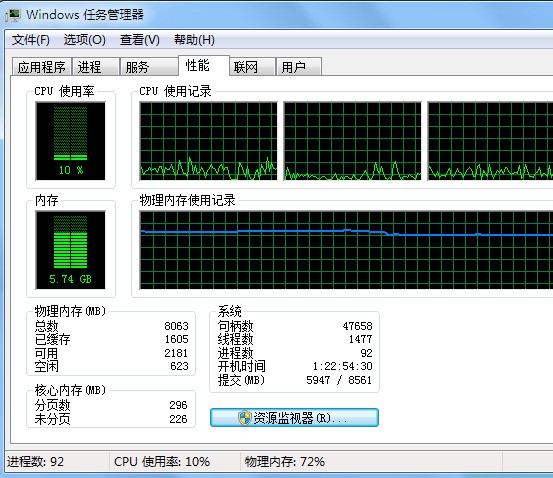Screen dimensions: 553x478
Task: Click the 未分页 label
Action: click(52, 419)
